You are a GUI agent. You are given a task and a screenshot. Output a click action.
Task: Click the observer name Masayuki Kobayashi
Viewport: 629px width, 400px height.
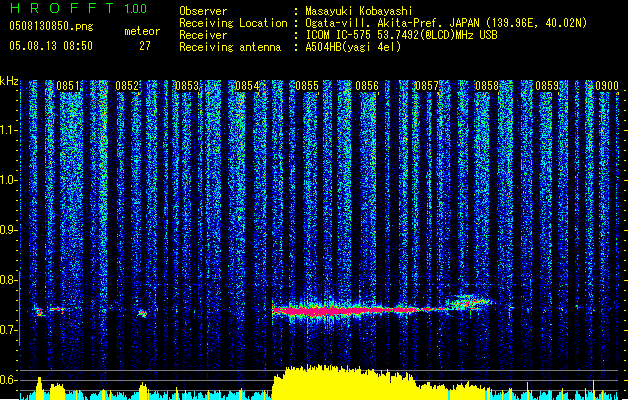[x=359, y=11]
